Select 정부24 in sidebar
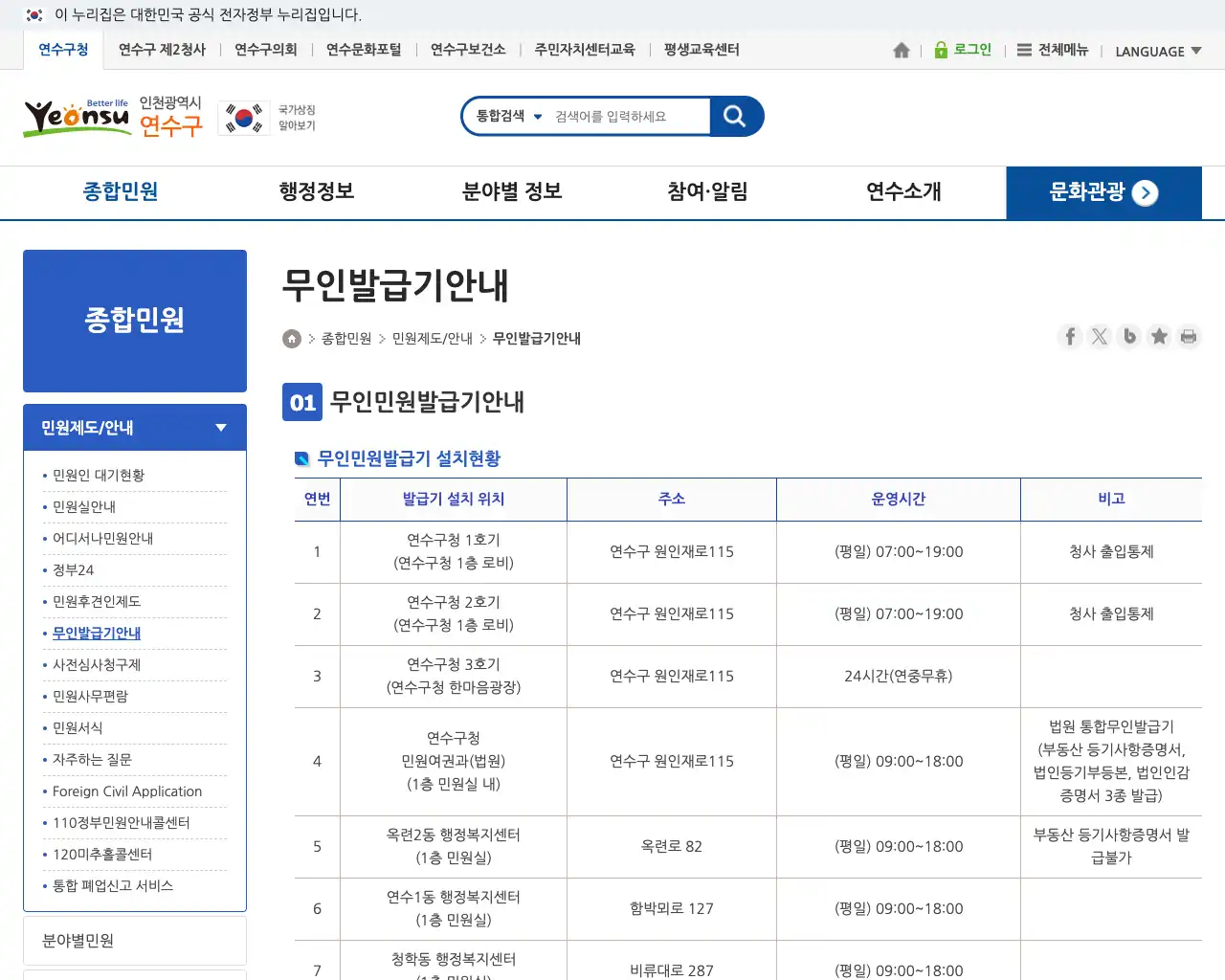Viewport: 1225px width, 980px height. coord(74,570)
